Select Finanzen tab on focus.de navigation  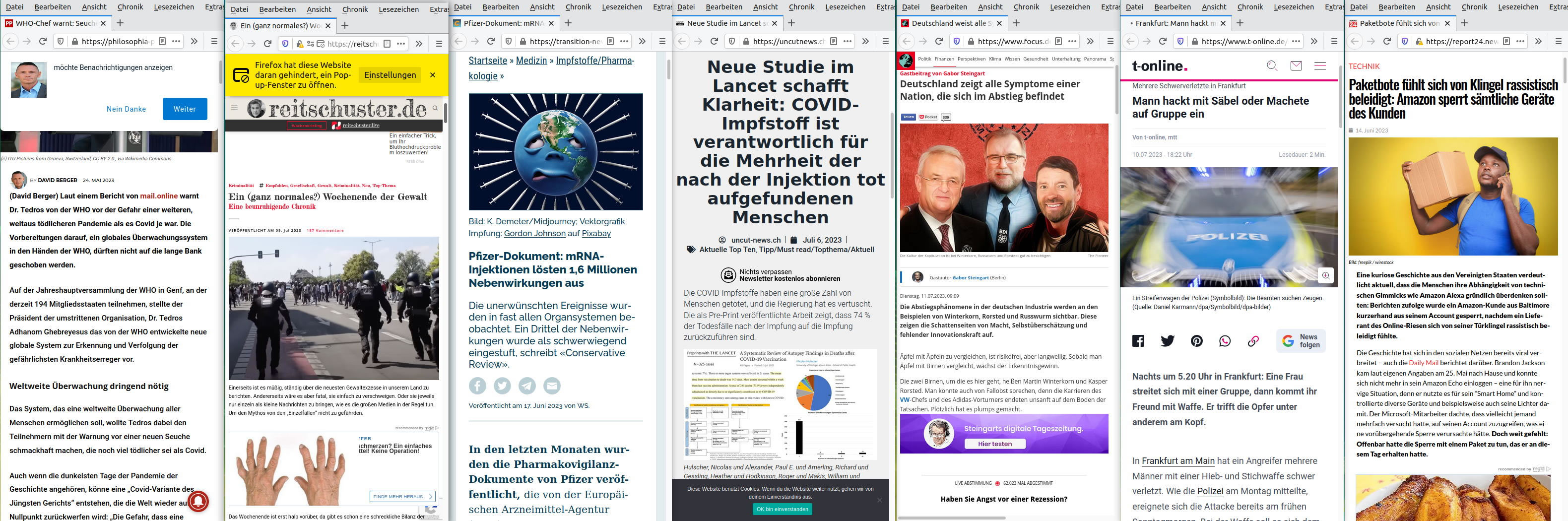click(x=944, y=59)
